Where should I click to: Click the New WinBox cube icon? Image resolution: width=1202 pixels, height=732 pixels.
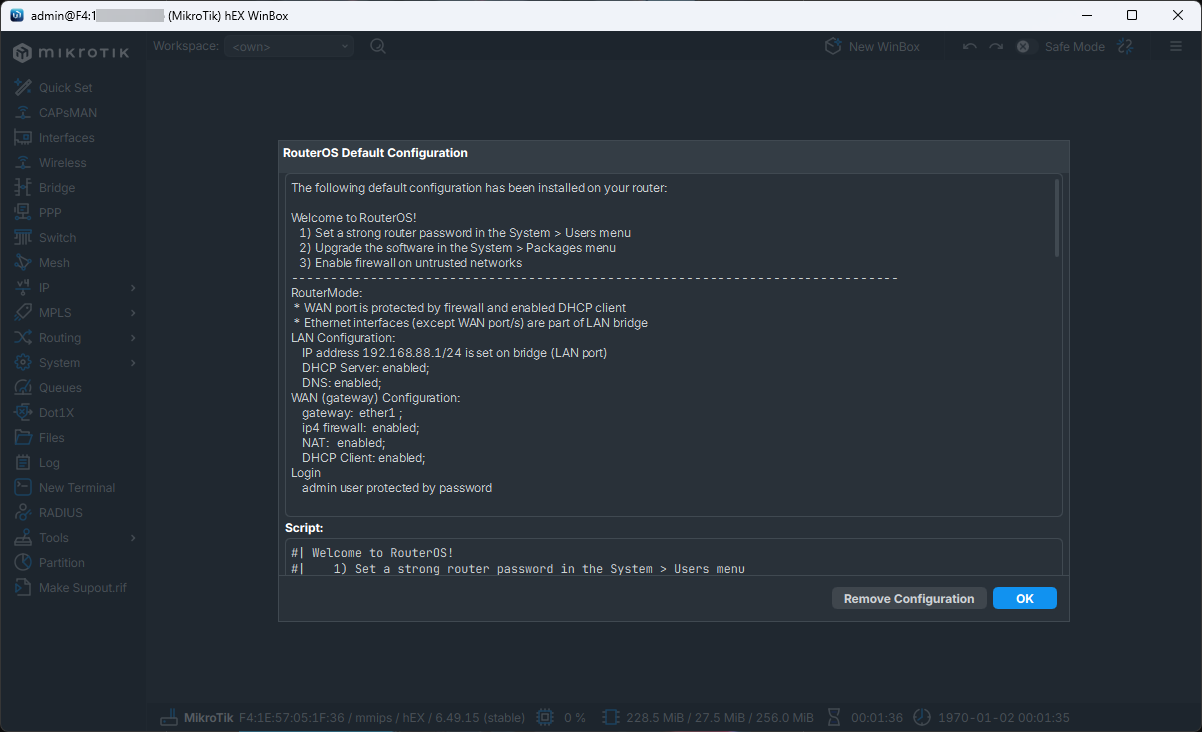tap(833, 47)
